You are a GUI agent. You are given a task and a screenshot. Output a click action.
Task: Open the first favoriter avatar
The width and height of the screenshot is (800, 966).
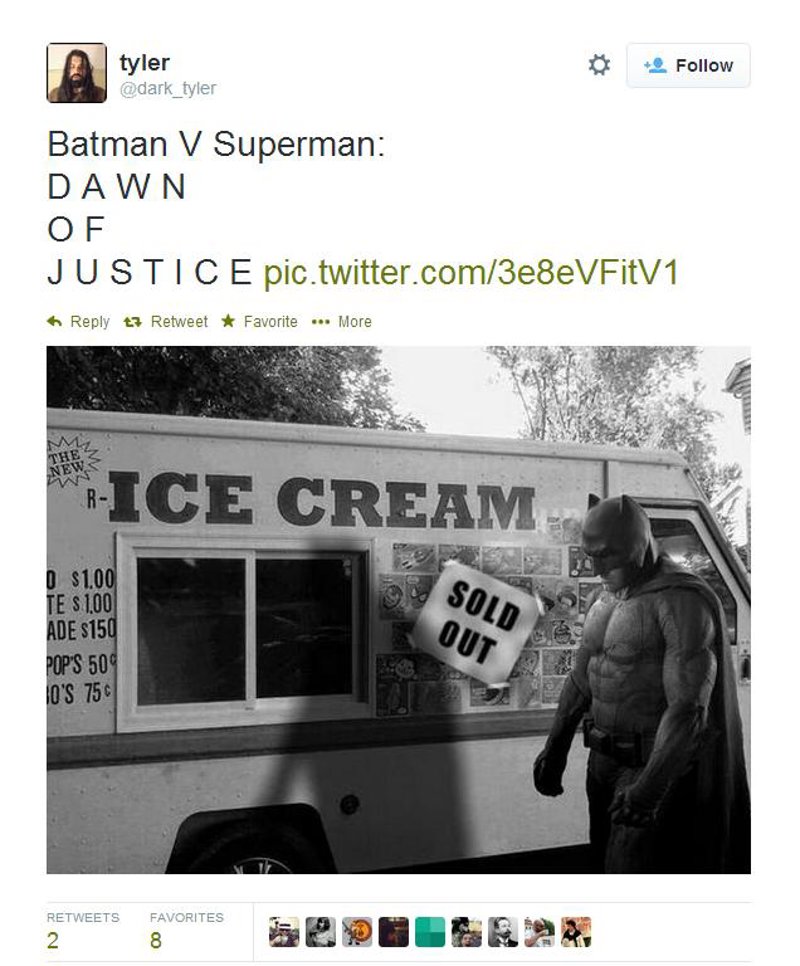tap(284, 932)
